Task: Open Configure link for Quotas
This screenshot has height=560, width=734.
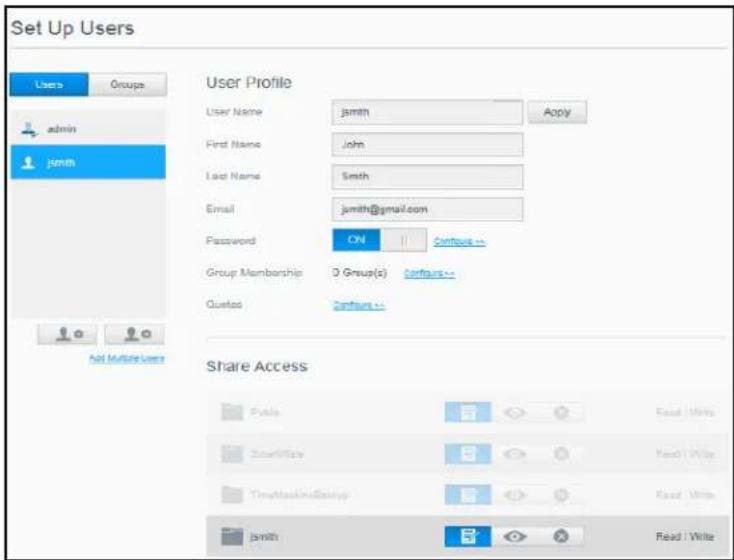Action: pos(359,305)
